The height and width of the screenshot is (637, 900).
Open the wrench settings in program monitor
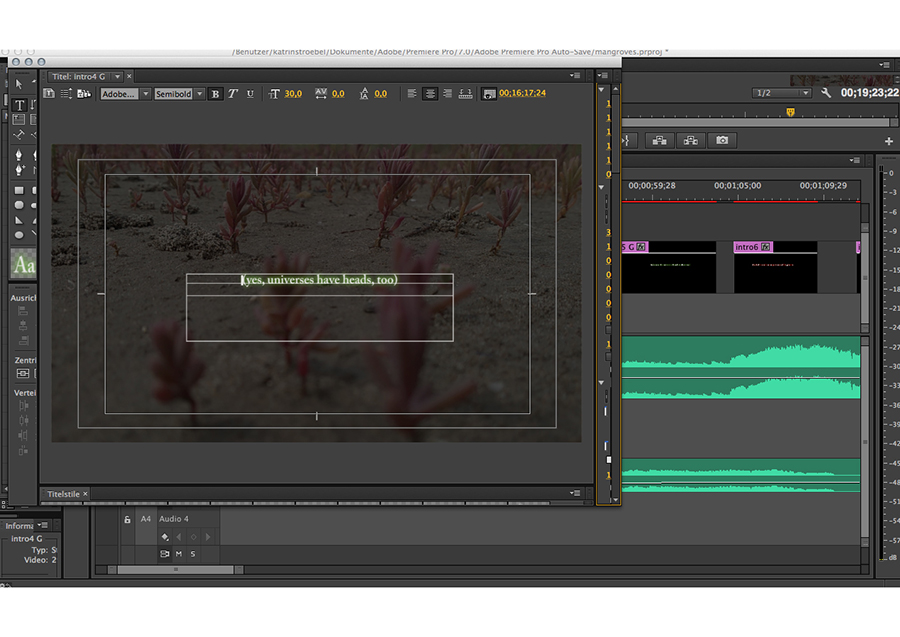pyautogui.click(x=826, y=93)
